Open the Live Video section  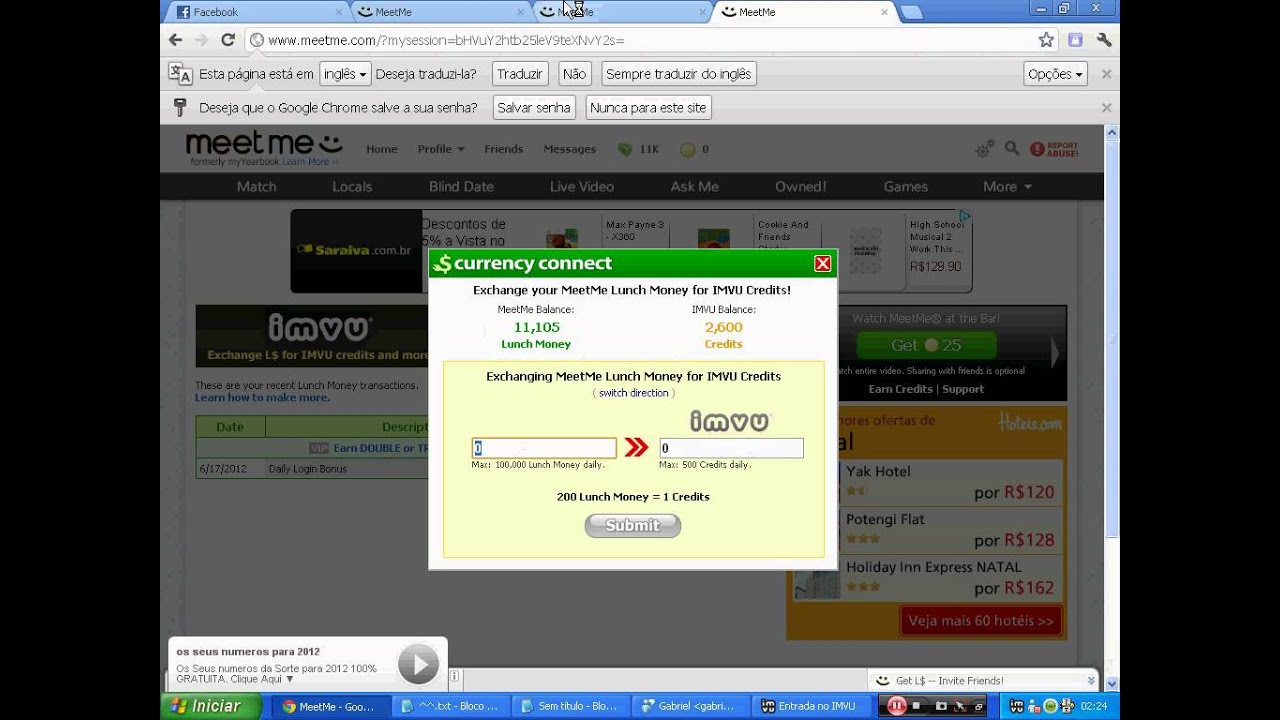(582, 186)
